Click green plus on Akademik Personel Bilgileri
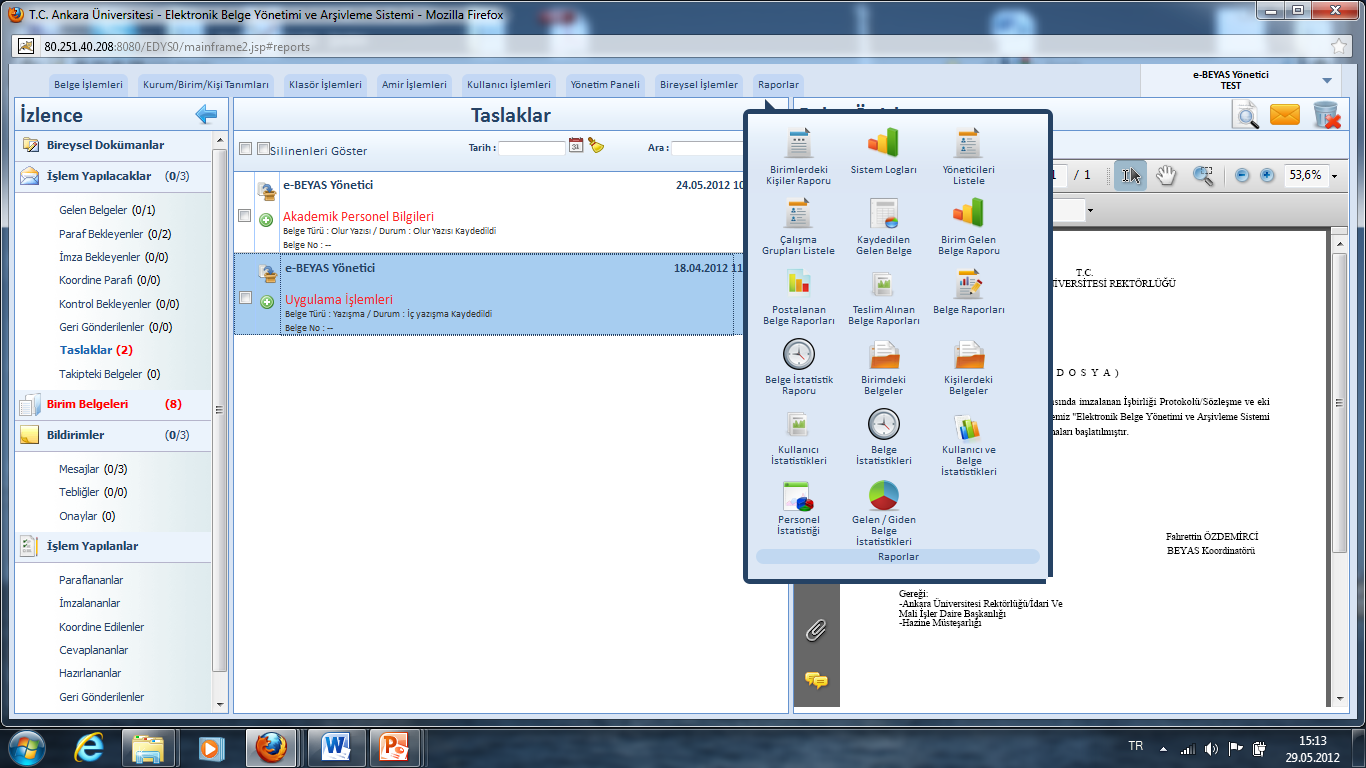Image resolution: width=1366 pixels, height=768 pixels. tap(266, 220)
